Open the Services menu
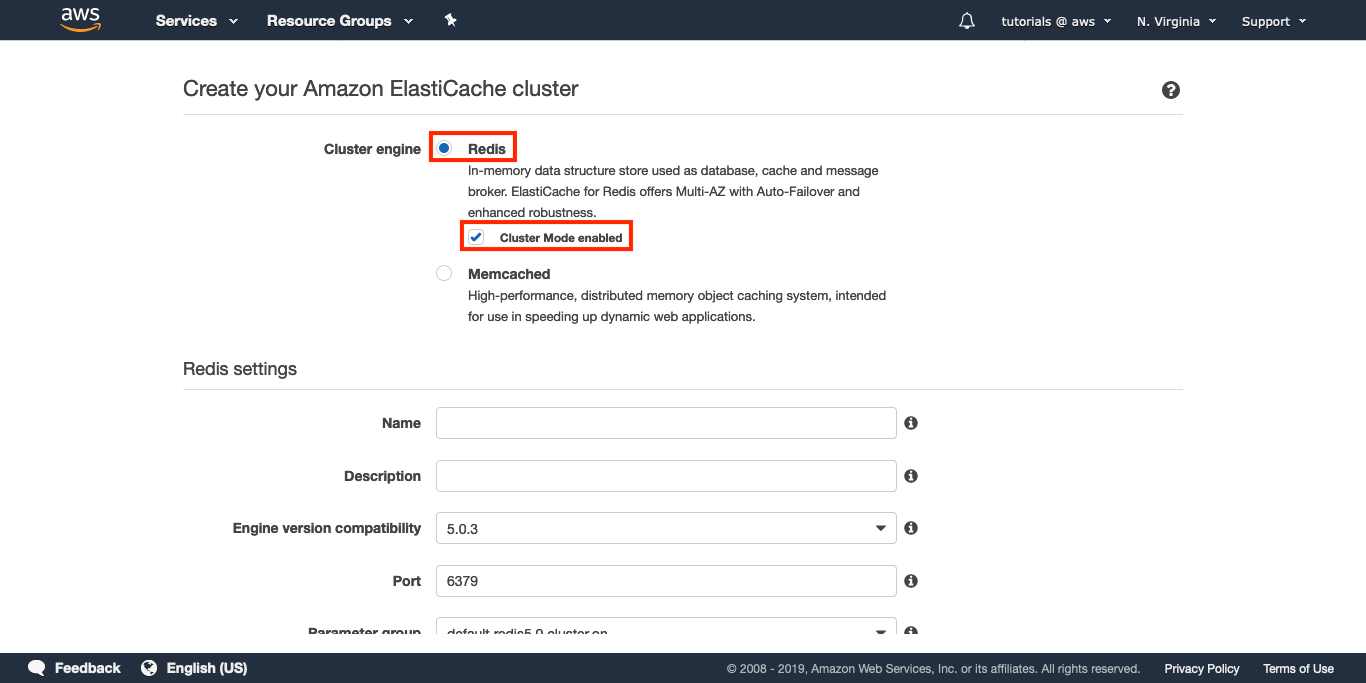 [x=196, y=21]
